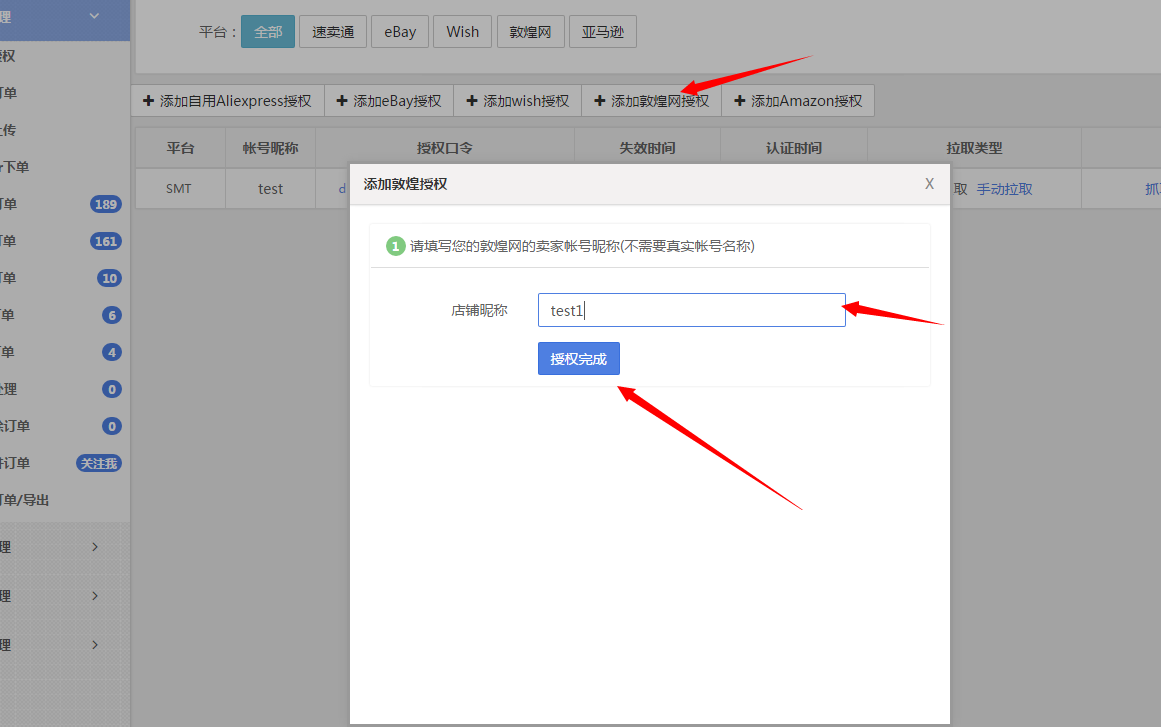
Task: Collapse the expanded sidebar section via down chevron
Action: 95,16
